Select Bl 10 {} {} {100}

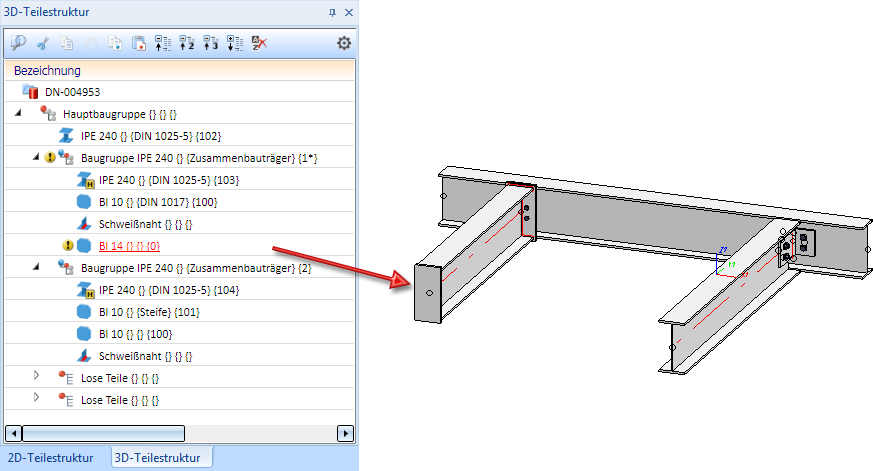click(135, 334)
